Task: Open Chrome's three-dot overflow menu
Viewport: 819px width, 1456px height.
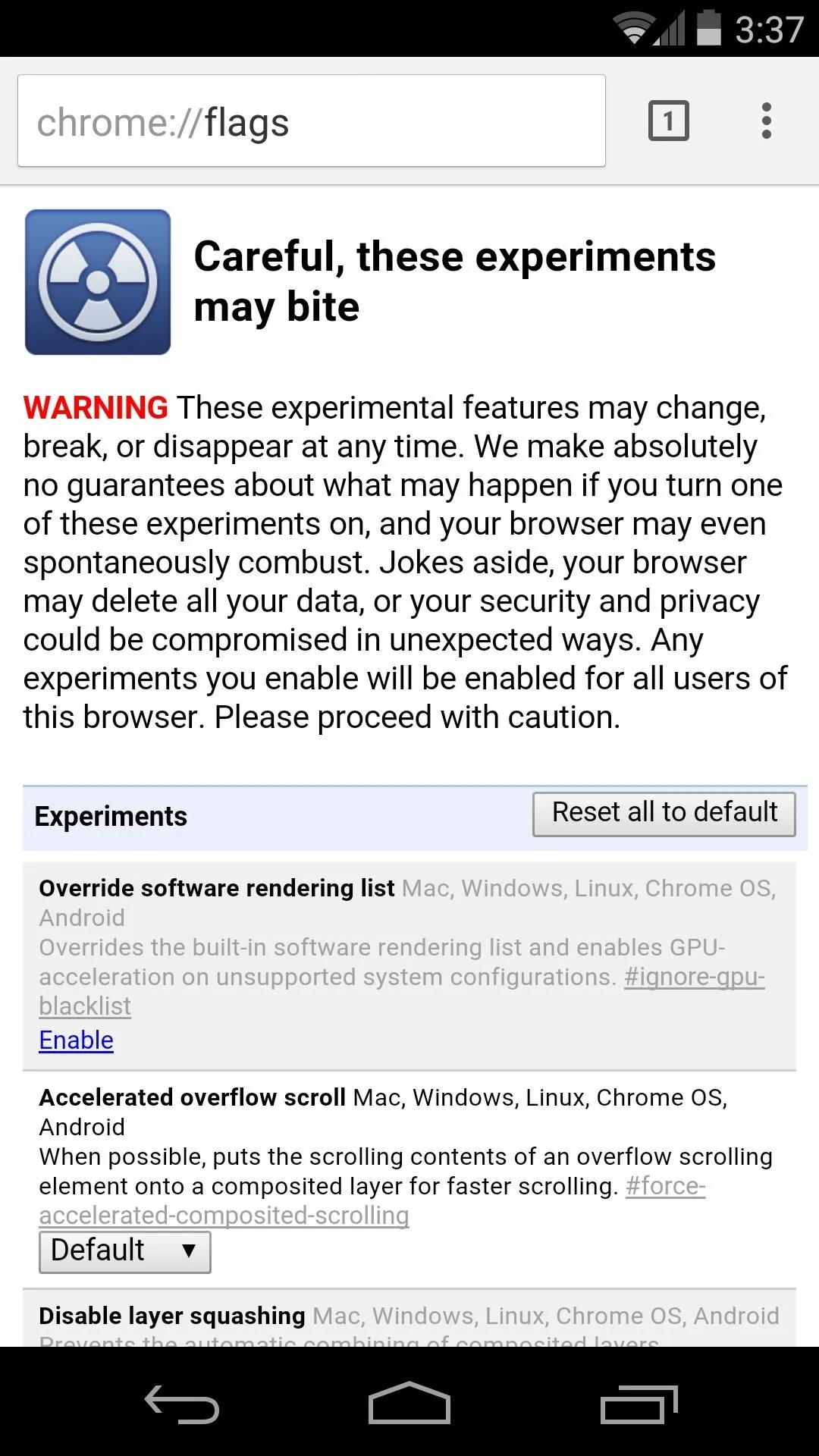Action: (767, 121)
